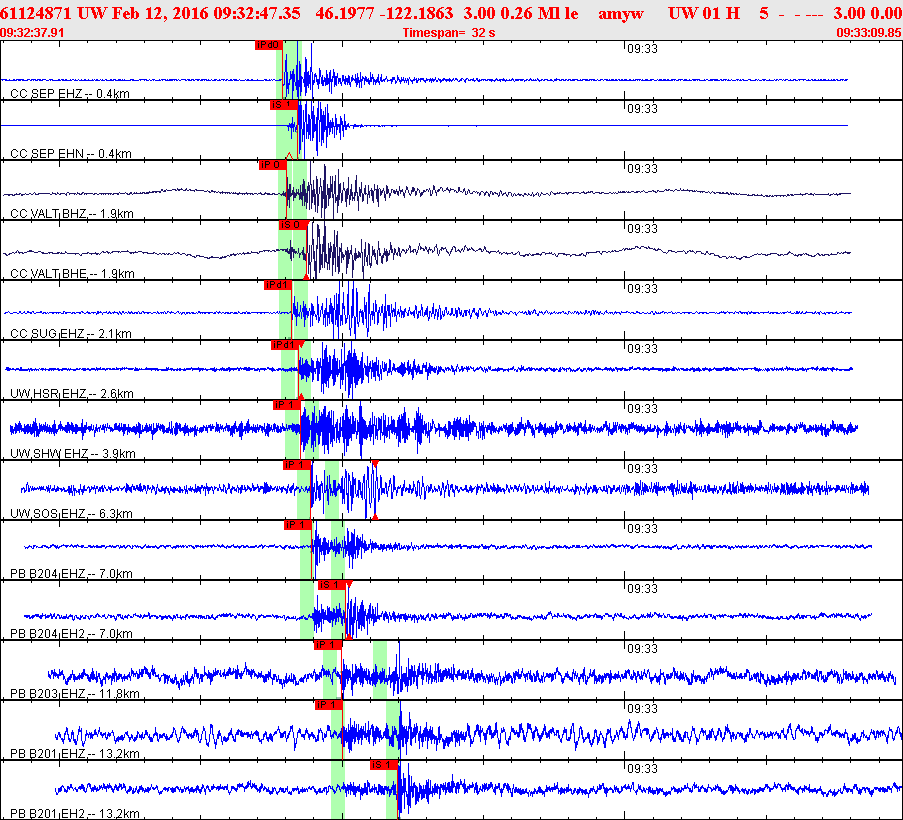Select the PB B201 EHZ 13.2km channel label
The width and height of the screenshot is (903, 820).
pyautogui.click(x=74, y=754)
